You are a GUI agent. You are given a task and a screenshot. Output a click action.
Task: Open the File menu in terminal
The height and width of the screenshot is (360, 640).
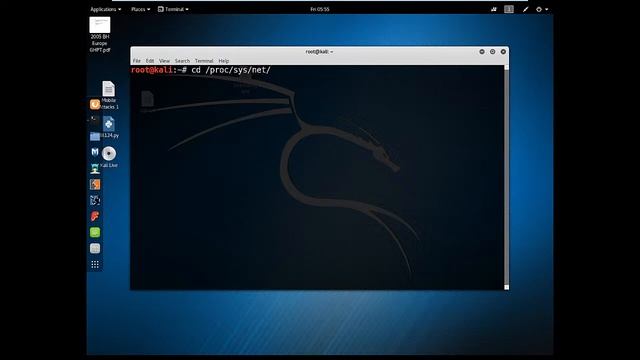136,61
